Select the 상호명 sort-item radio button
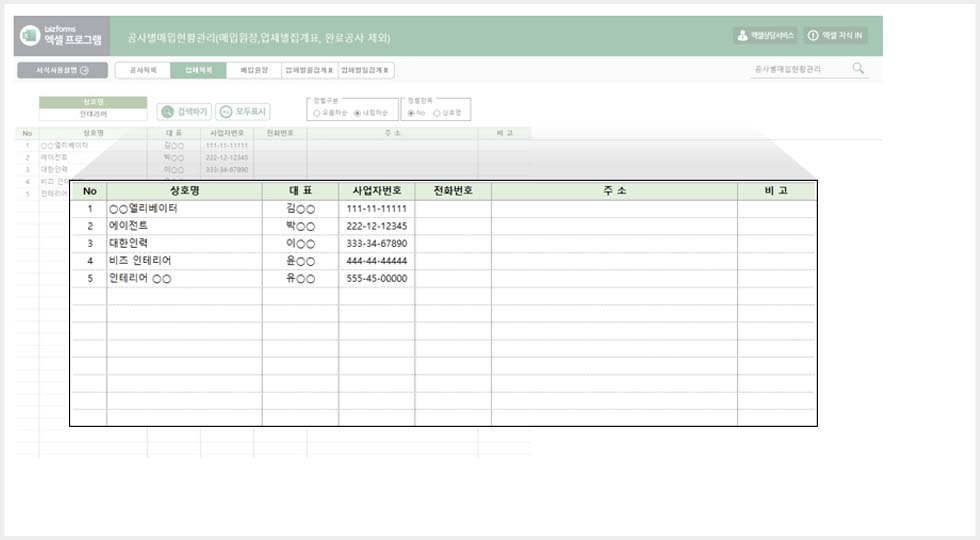The height and width of the screenshot is (540, 980). pyautogui.click(x=437, y=113)
